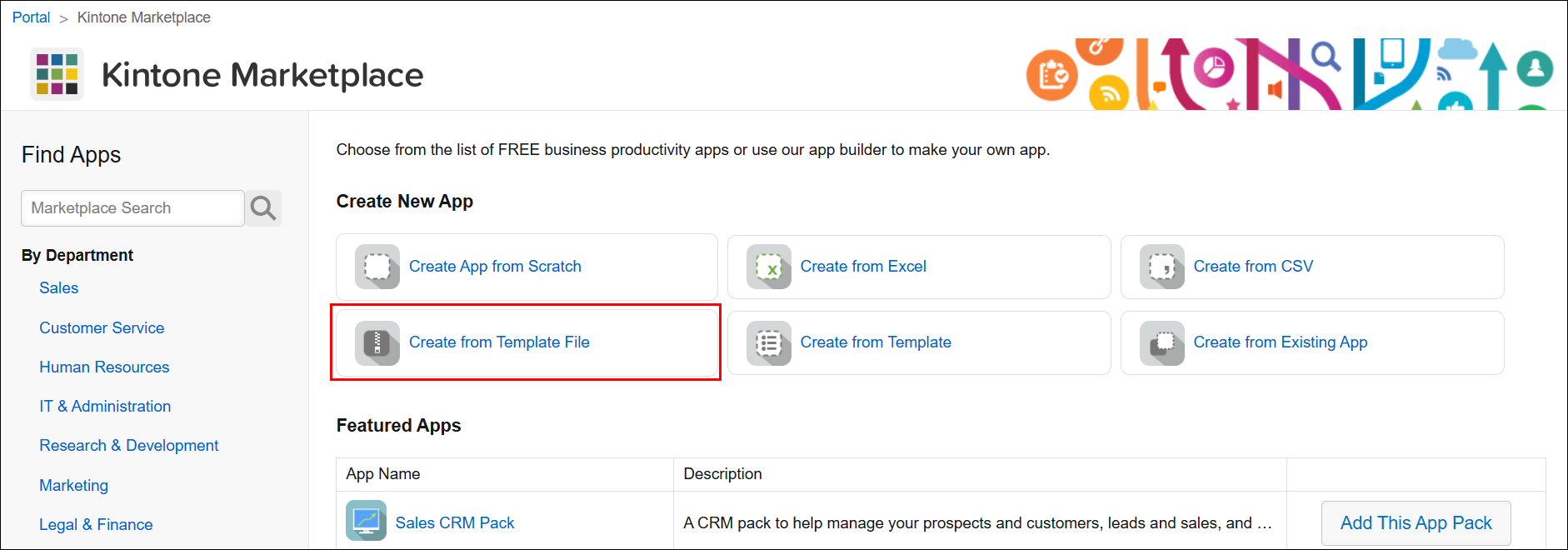Select the zip file icon for Template File

click(x=377, y=342)
